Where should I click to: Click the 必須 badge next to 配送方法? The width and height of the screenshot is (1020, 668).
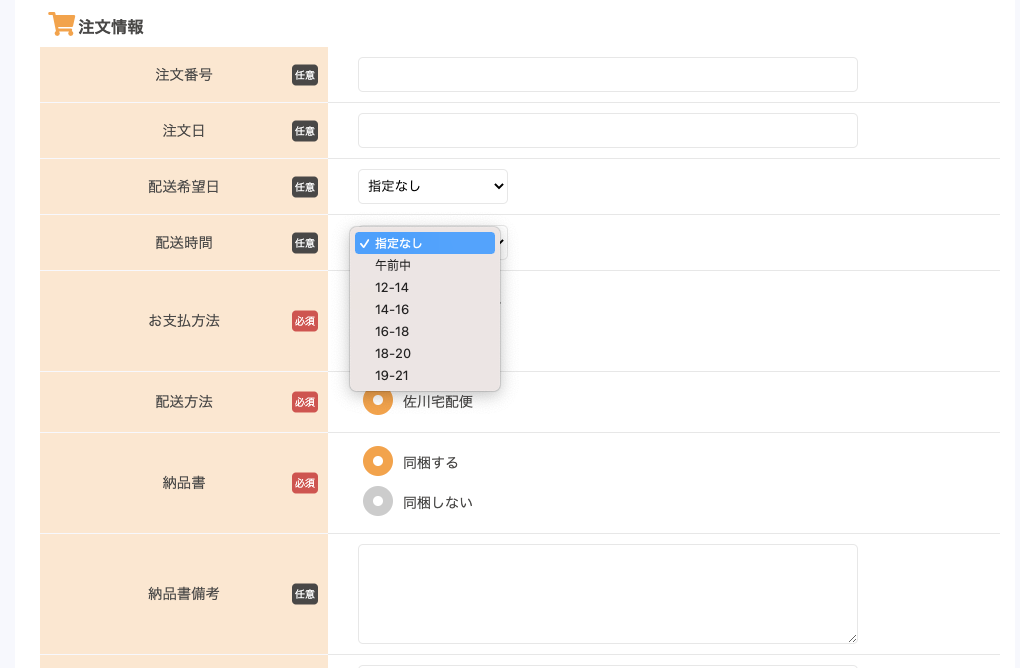coord(305,402)
